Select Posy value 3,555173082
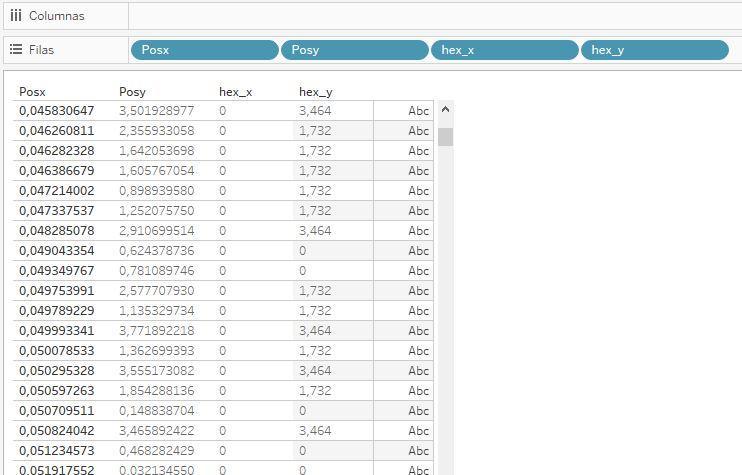This screenshot has width=742, height=475. (157, 370)
